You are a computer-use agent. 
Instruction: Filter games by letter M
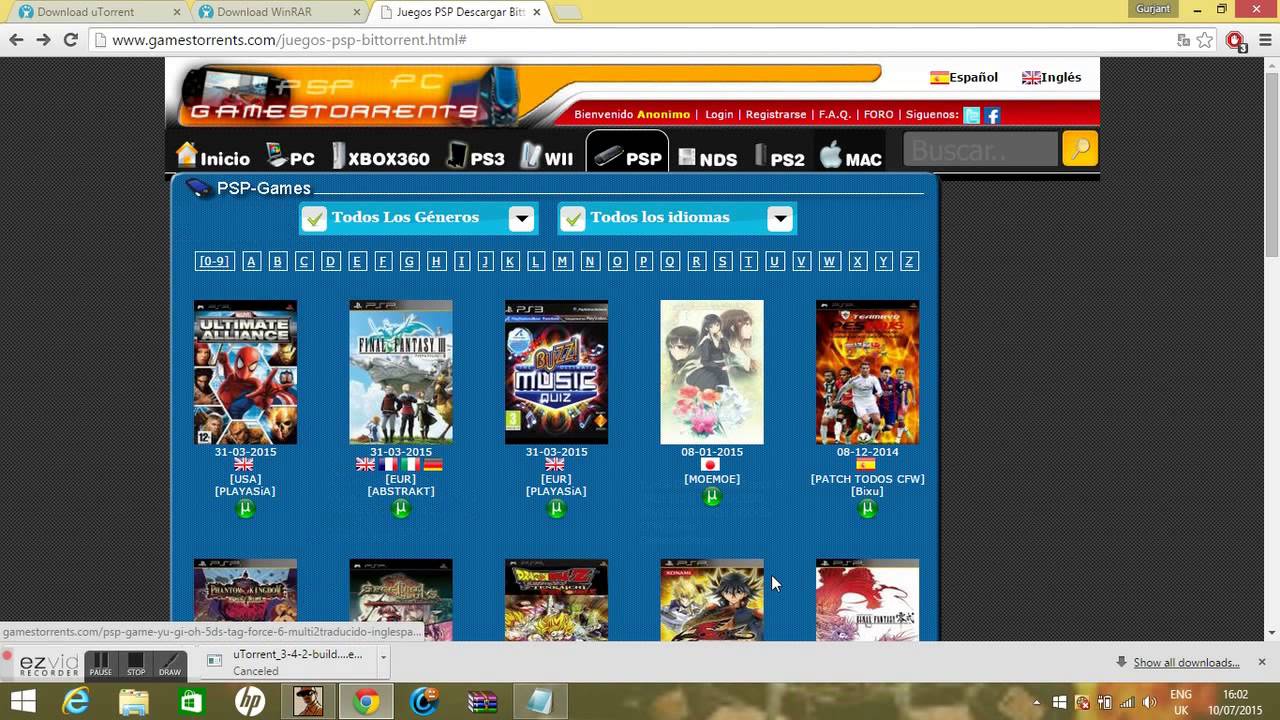coord(562,261)
